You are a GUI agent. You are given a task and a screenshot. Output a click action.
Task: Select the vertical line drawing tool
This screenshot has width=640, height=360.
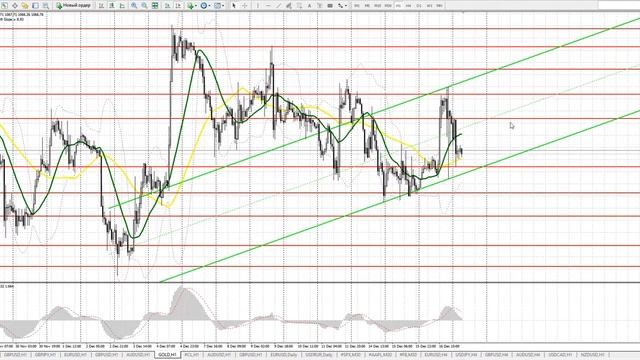(x=258, y=6)
